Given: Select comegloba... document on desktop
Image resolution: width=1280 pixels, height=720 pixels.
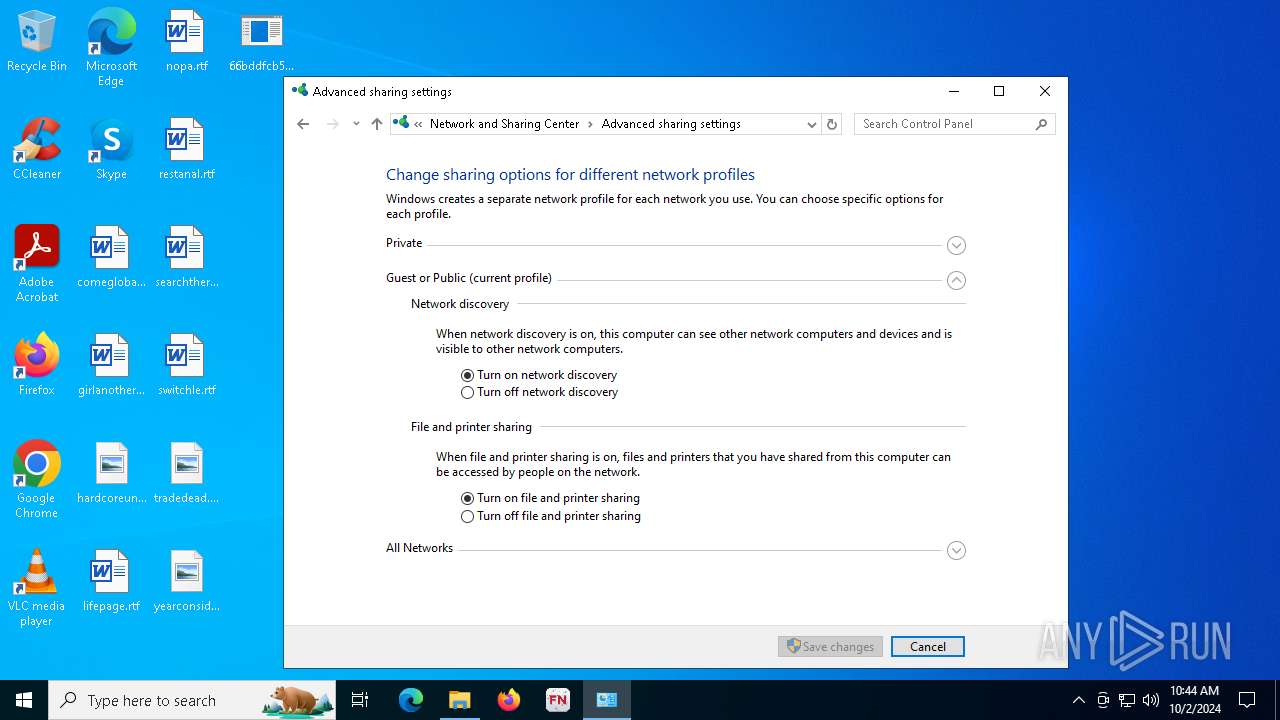Looking at the screenshot, I should pos(111,258).
